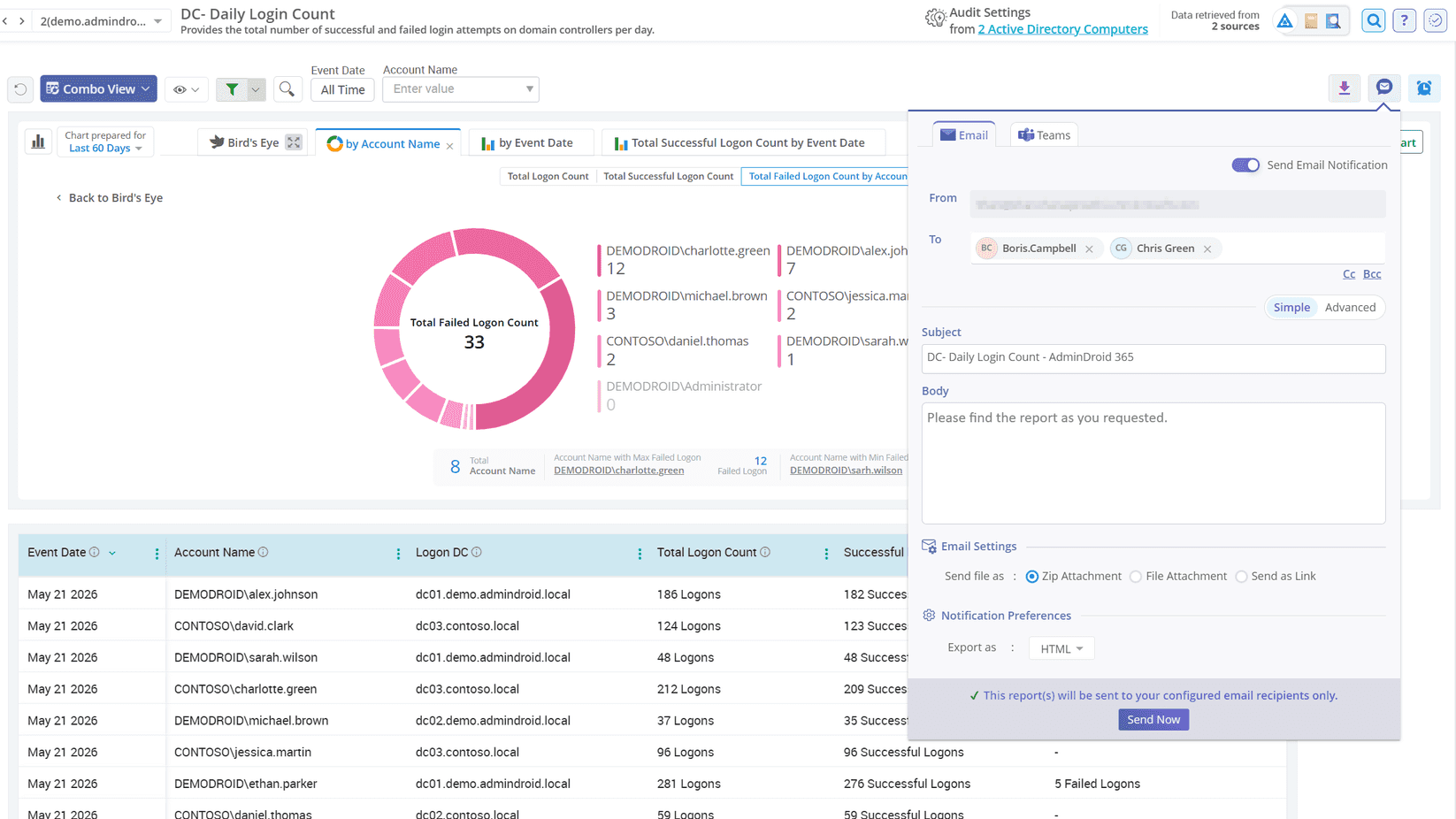This screenshot has height=819, width=1456.
Task: Switch to Simple mode
Action: [x=1291, y=307]
